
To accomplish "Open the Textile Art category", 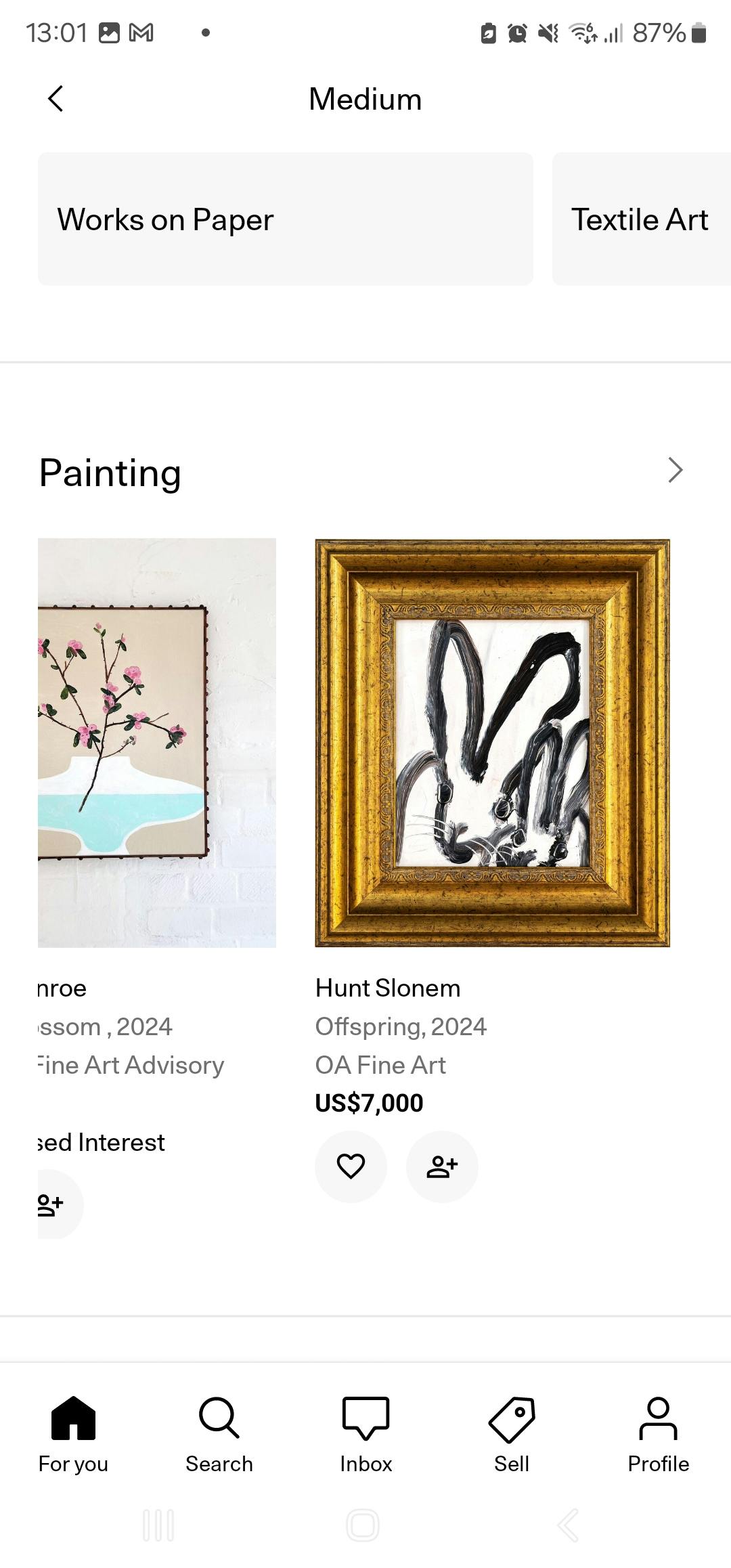I will 640,219.
